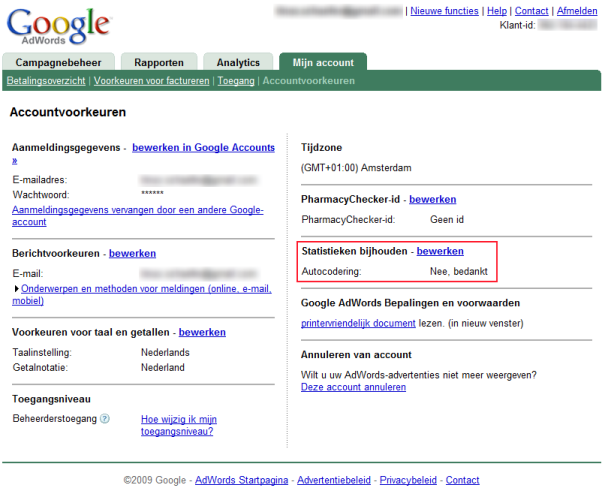
Task: Click the Accountvoorkeuren page heading
Action: (x=68, y=112)
